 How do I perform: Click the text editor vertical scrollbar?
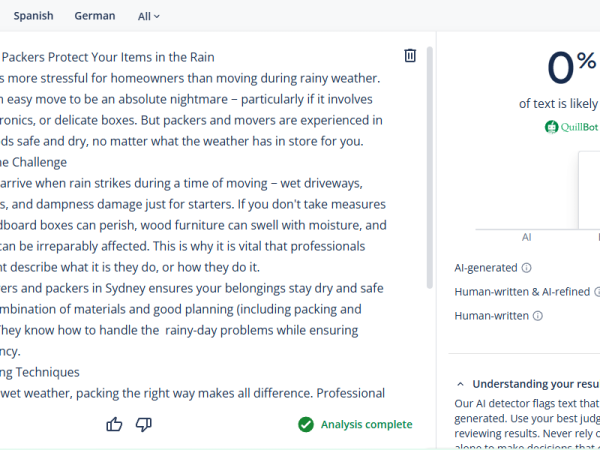tap(430, 168)
